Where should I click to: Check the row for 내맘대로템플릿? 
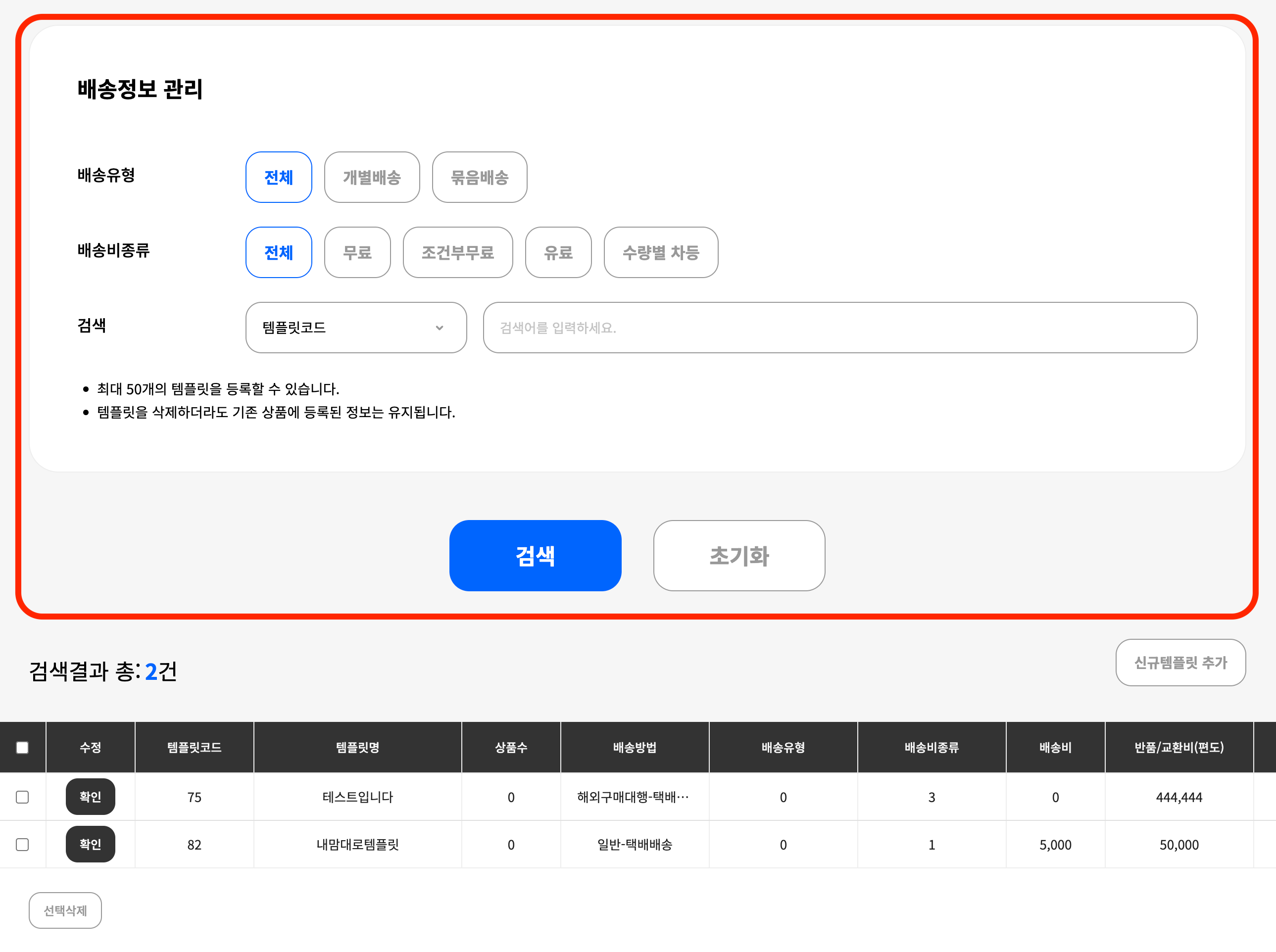[x=22, y=844]
